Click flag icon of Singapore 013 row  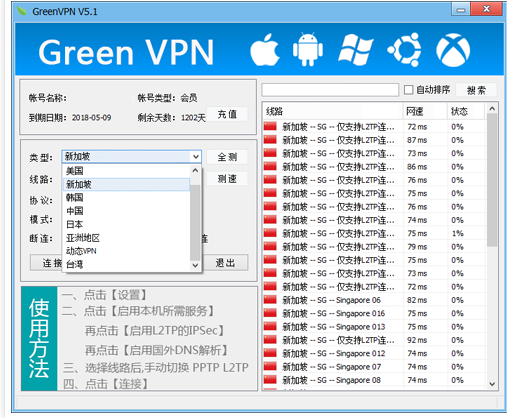(x=270, y=326)
